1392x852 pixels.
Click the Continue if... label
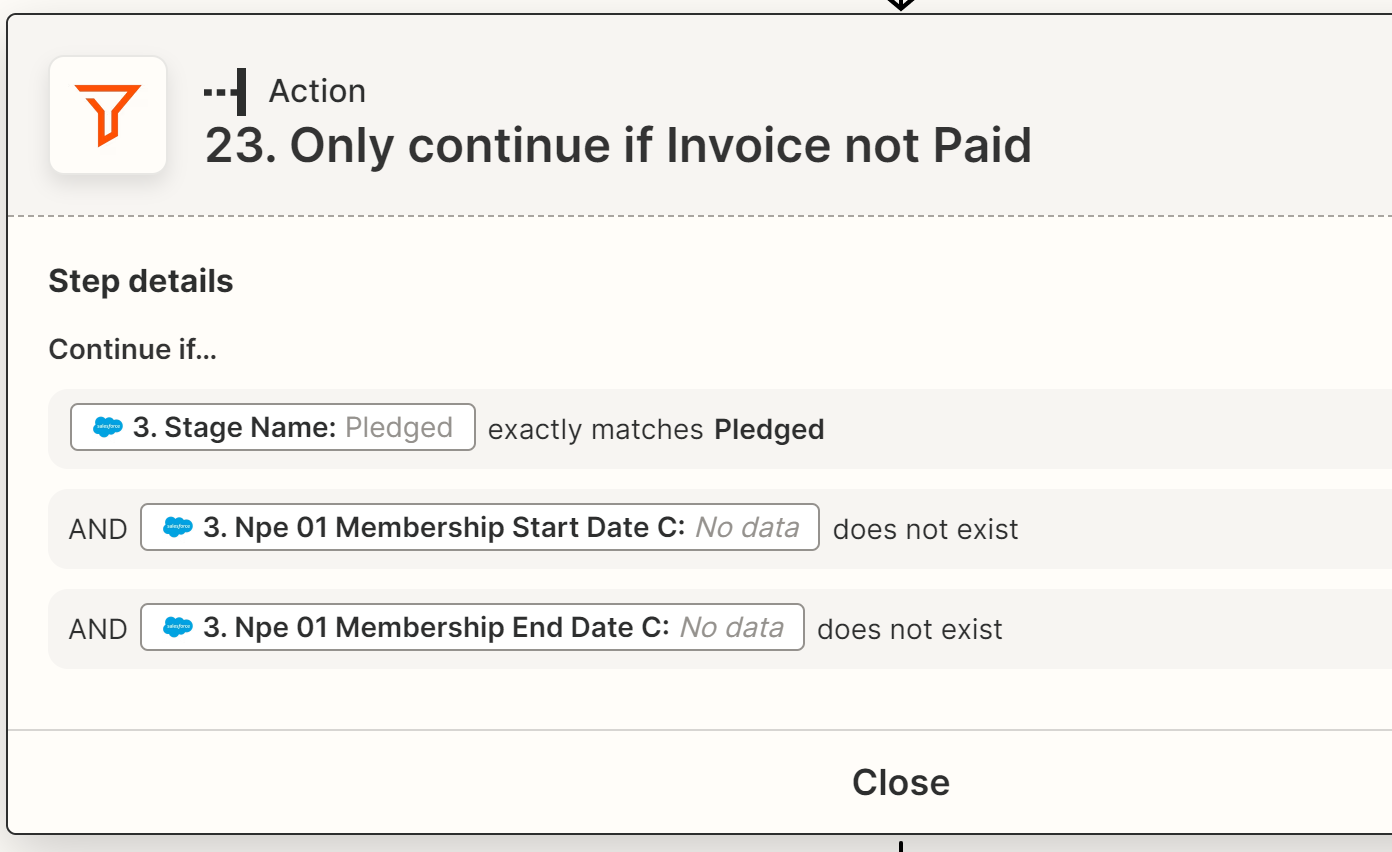pos(132,349)
